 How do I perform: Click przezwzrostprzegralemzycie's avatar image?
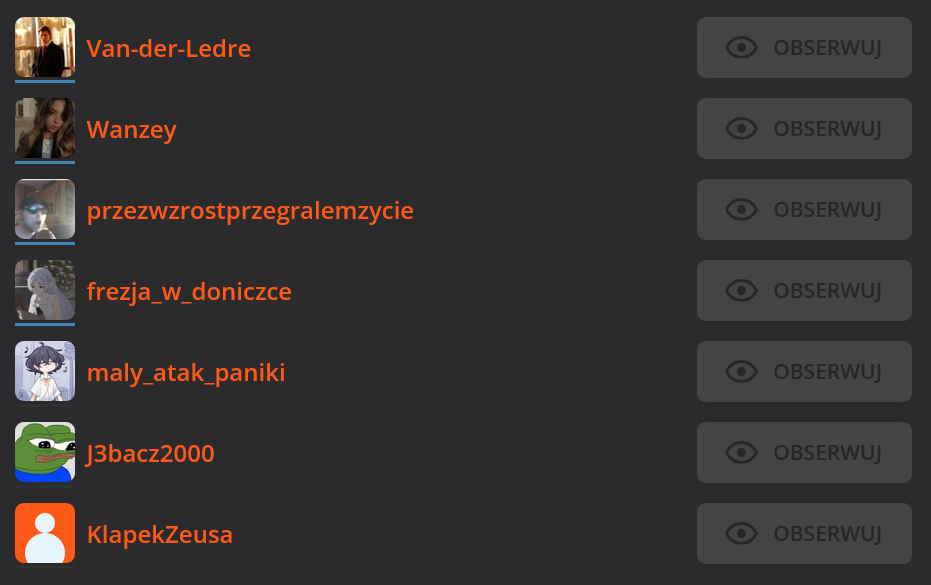(x=45, y=209)
